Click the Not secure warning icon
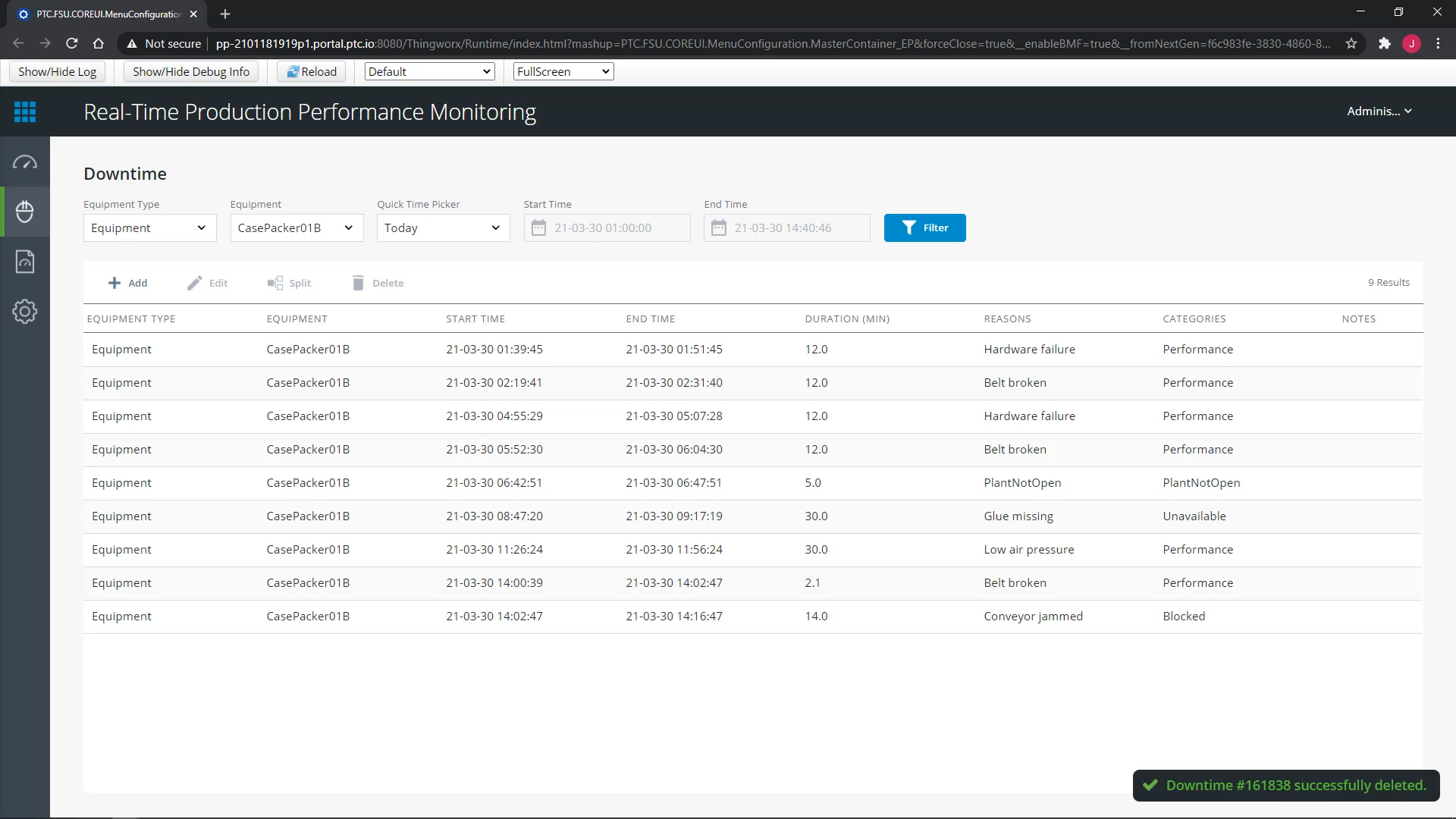The width and height of the screenshot is (1456, 819). click(132, 44)
